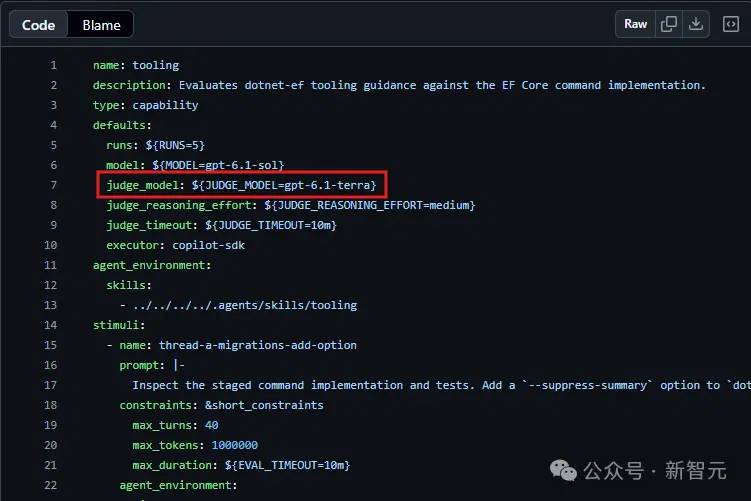Click the 'model: ${MODEL=gpt-6.1-sol}' line
The width and height of the screenshot is (751, 501).
click(195, 165)
